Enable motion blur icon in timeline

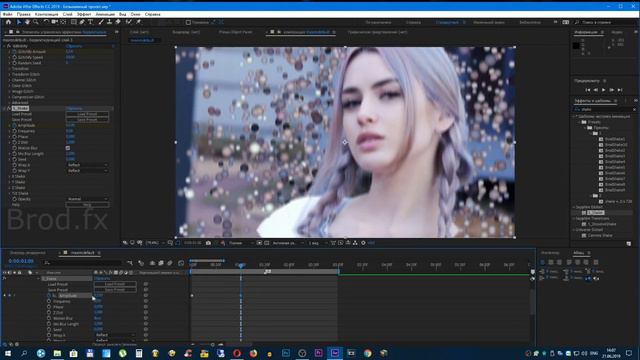[170, 263]
